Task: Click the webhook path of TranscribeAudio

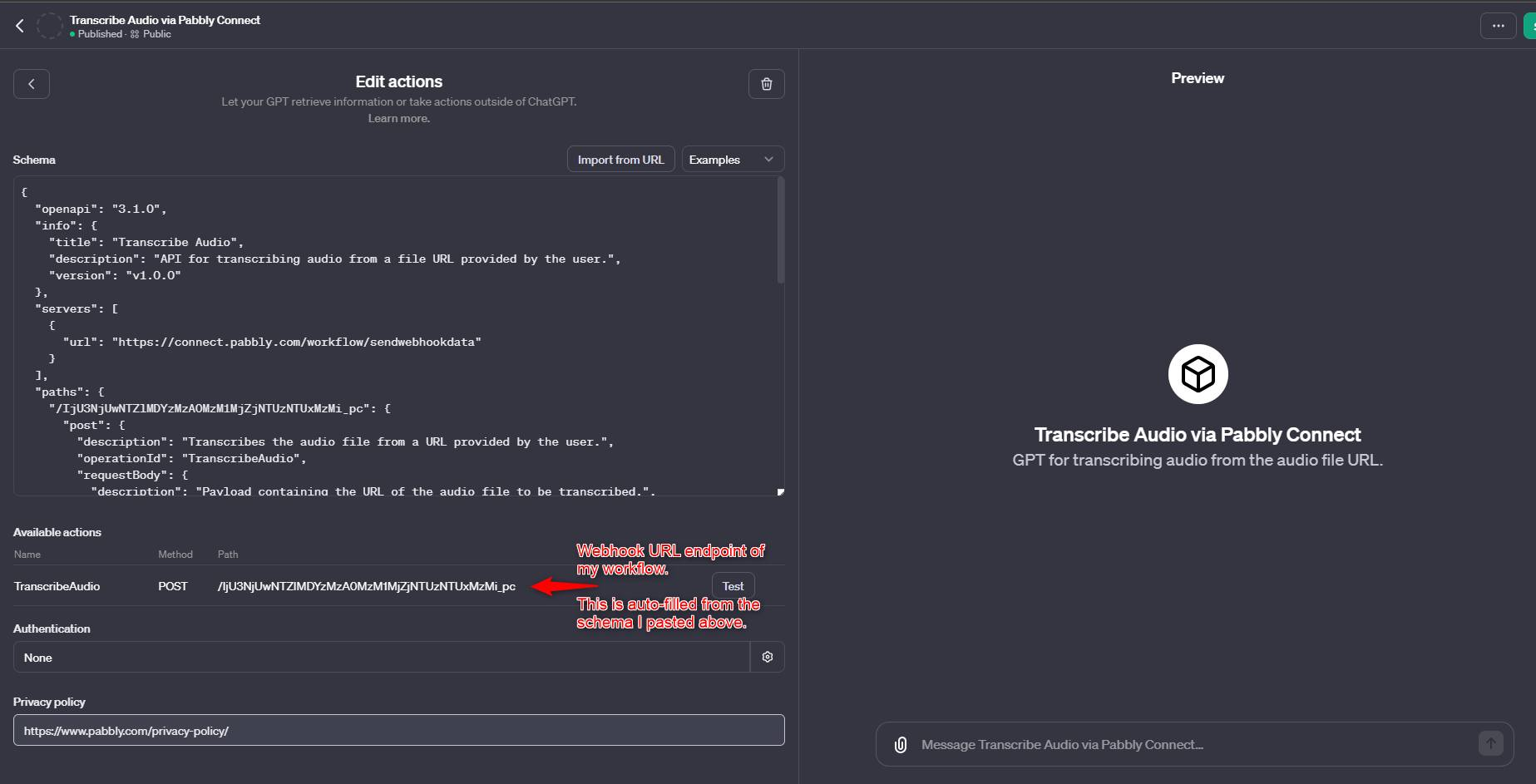Action: click(367, 586)
